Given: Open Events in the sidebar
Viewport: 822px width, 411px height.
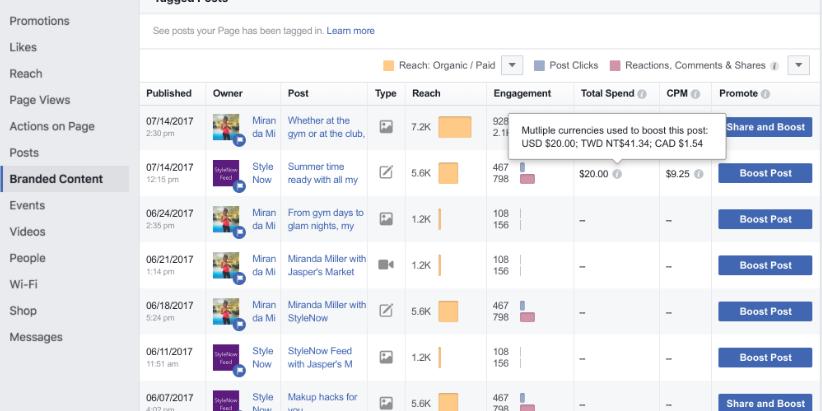Looking at the screenshot, I should 27,205.
